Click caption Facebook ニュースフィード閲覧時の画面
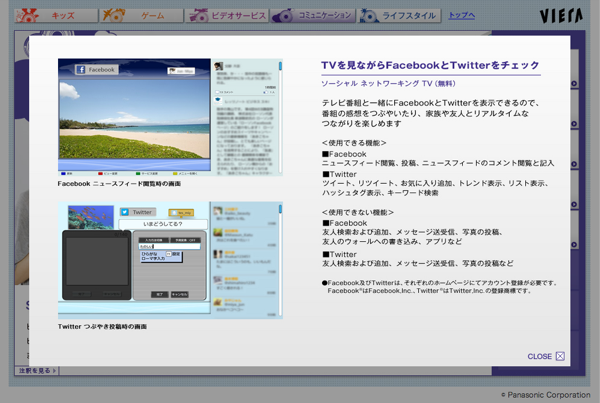Viewport: 600px width, 403px height. click(x=119, y=184)
